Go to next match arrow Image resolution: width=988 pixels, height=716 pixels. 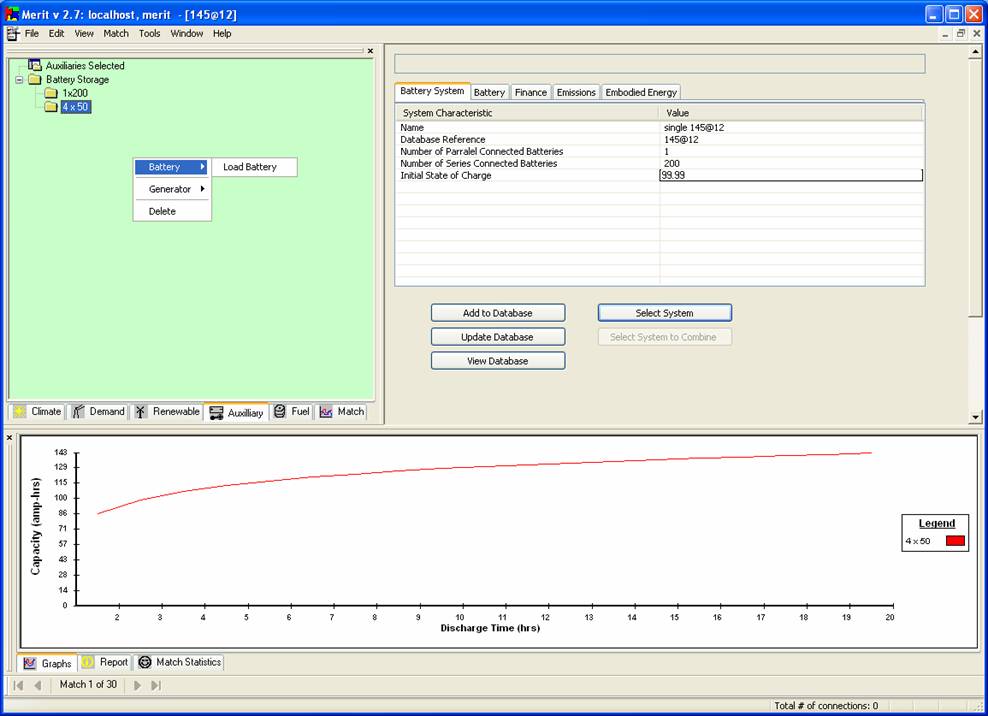click(x=138, y=685)
